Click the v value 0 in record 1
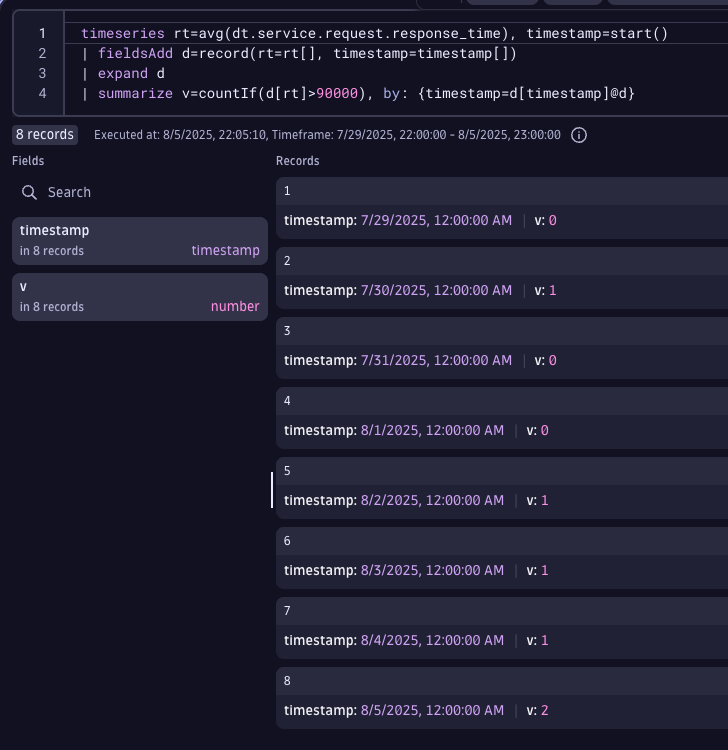Screen dimensions: 728x750 (552, 221)
